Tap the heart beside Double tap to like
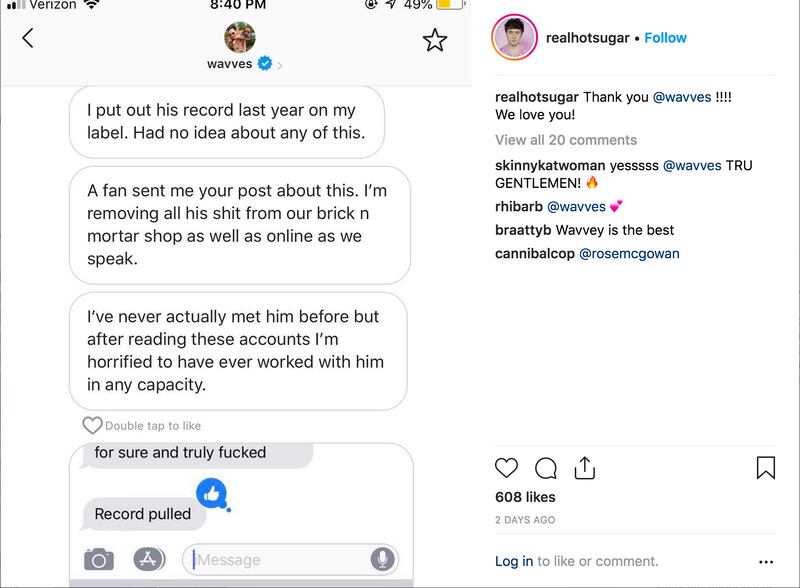The width and height of the screenshot is (800, 588). tap(92, 425)
